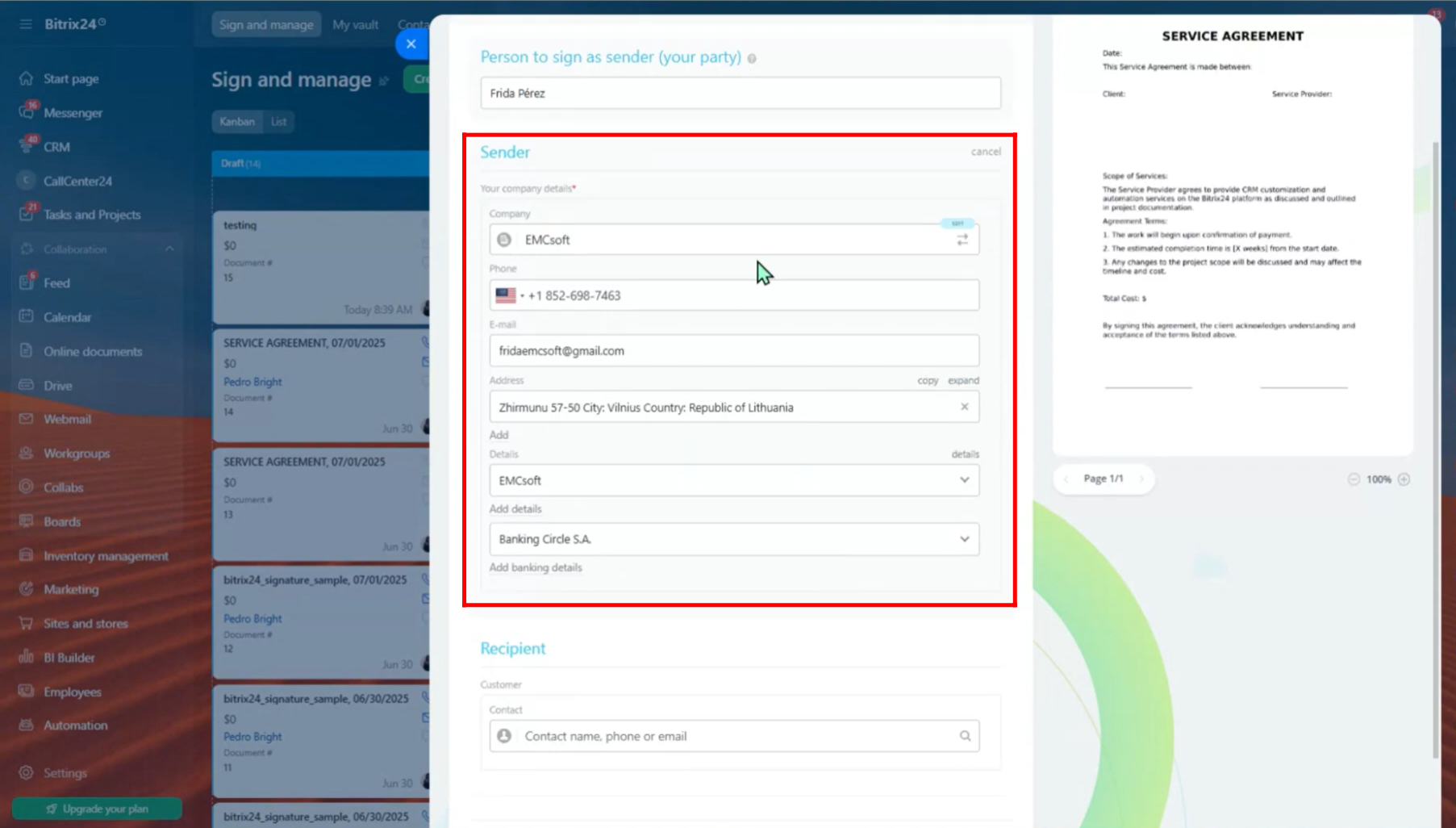Open the testing draft card
Screen dimensions: 1456x828
[x=321, y=267]
